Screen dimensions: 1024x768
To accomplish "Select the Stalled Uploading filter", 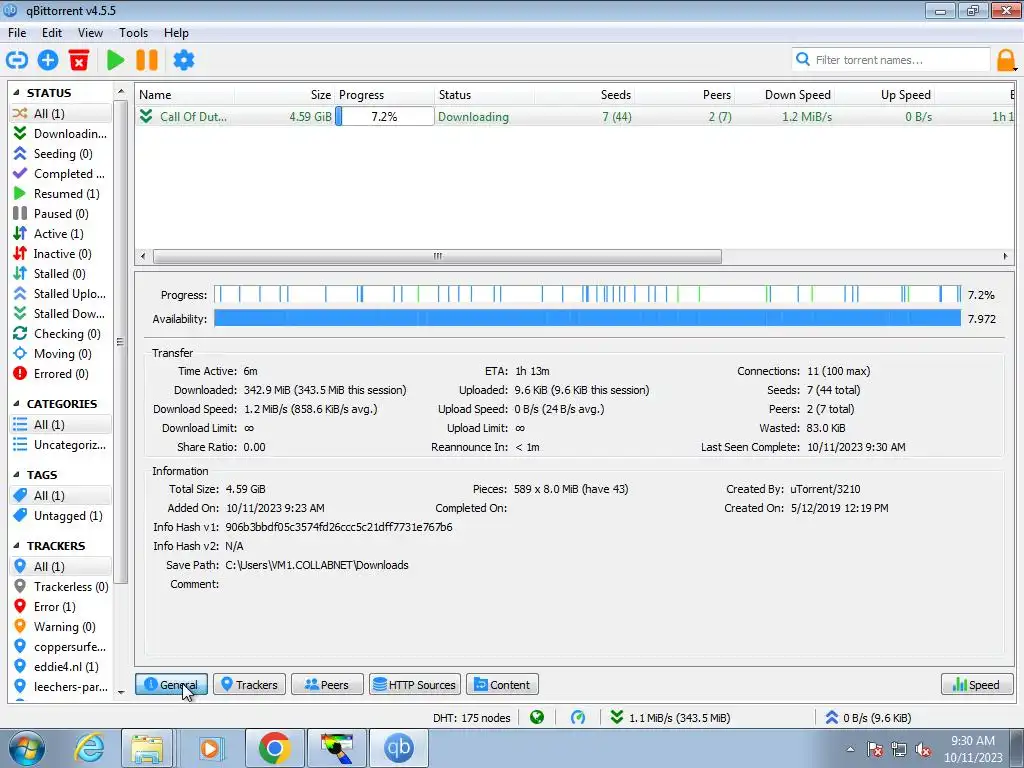I will coord(60,293).
